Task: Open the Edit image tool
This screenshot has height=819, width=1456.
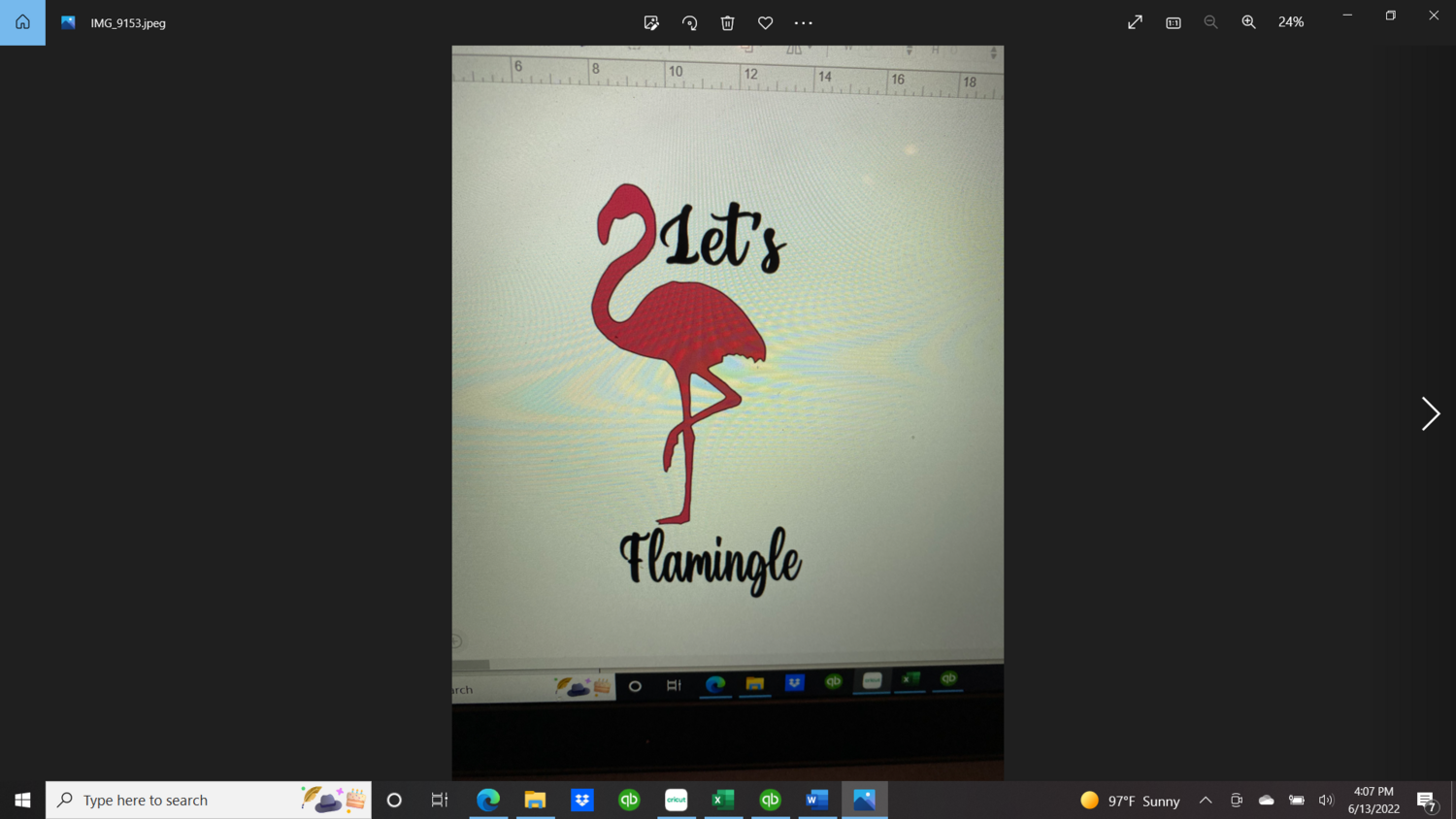Action: coord(651,22)
